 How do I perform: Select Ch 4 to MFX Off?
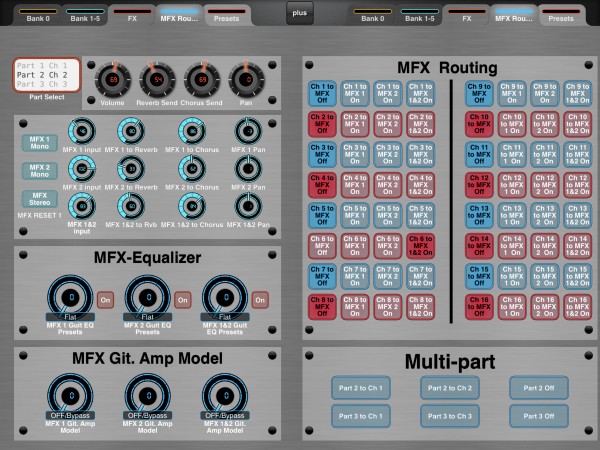click(322, 185)
